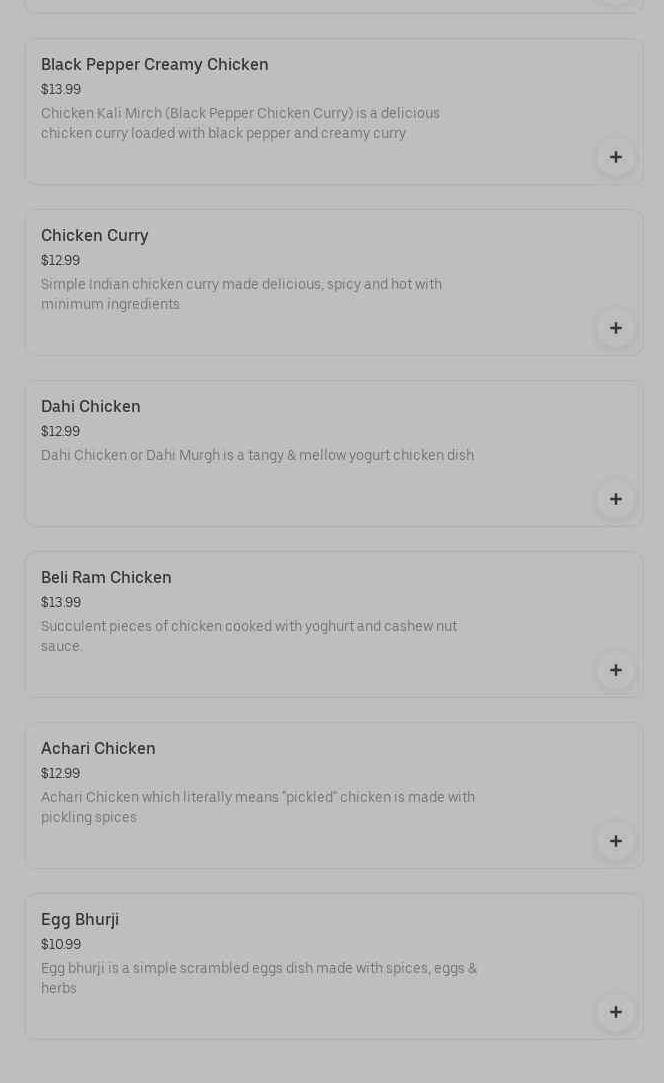Click the Succulent pieces of chicken description

(249, 636)
